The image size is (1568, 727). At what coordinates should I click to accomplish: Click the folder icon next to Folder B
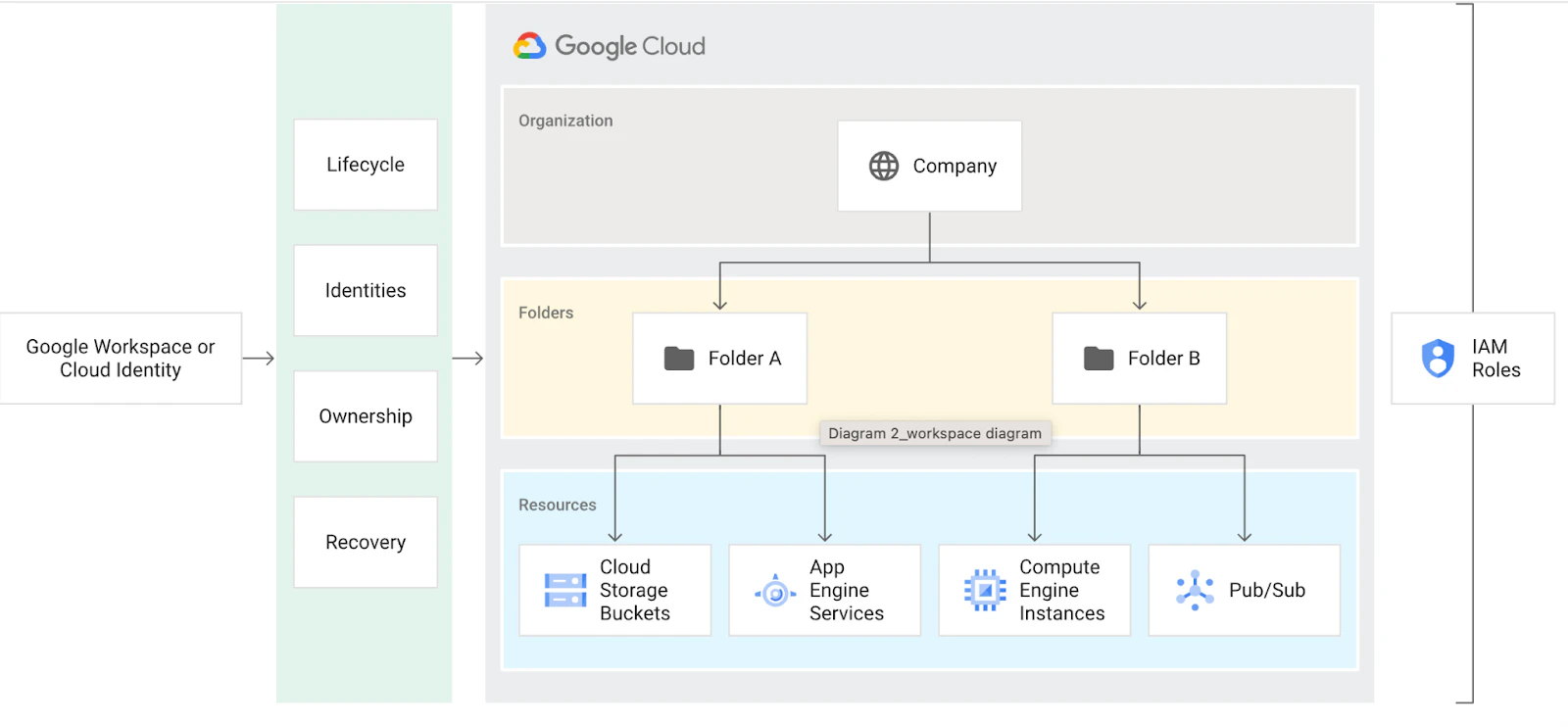1099,359
